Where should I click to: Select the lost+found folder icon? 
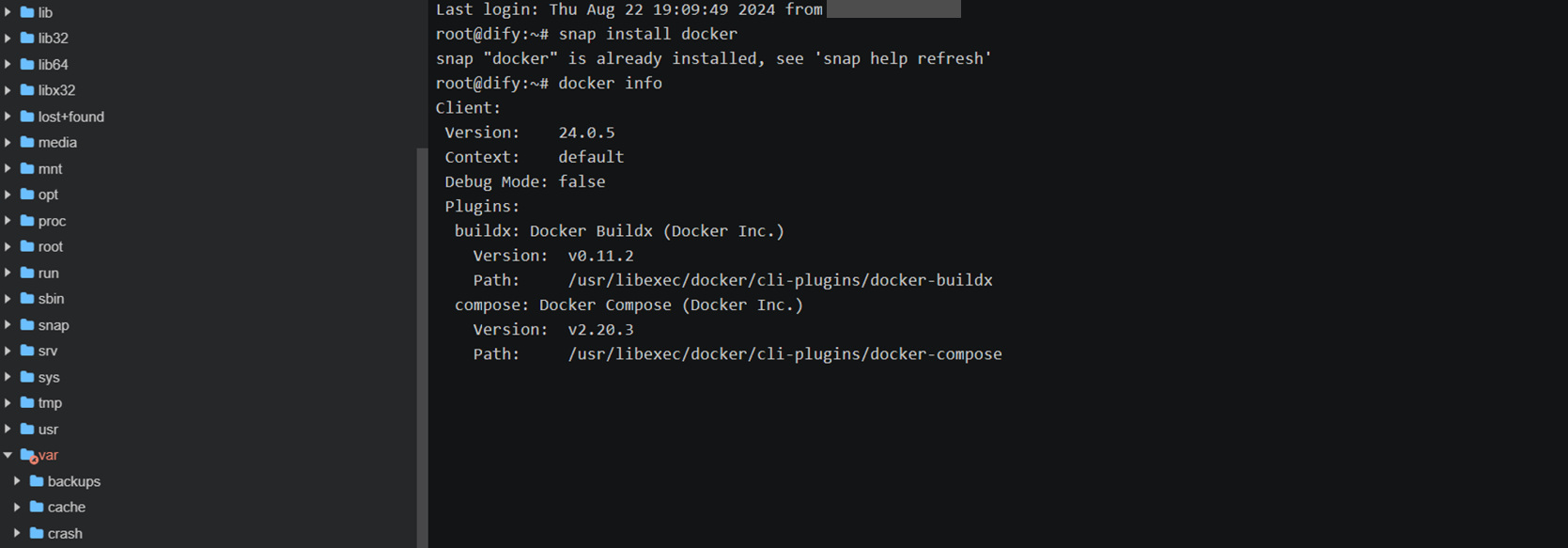coord(27,117)
